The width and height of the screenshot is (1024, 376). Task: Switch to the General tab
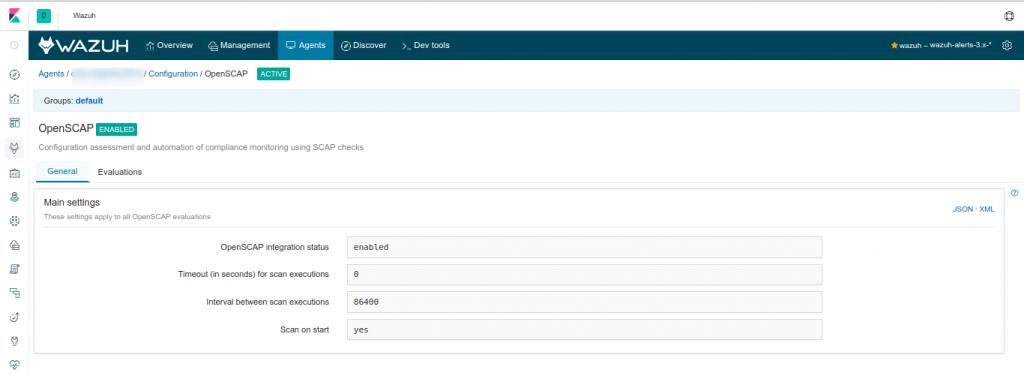tap(63, 172)
